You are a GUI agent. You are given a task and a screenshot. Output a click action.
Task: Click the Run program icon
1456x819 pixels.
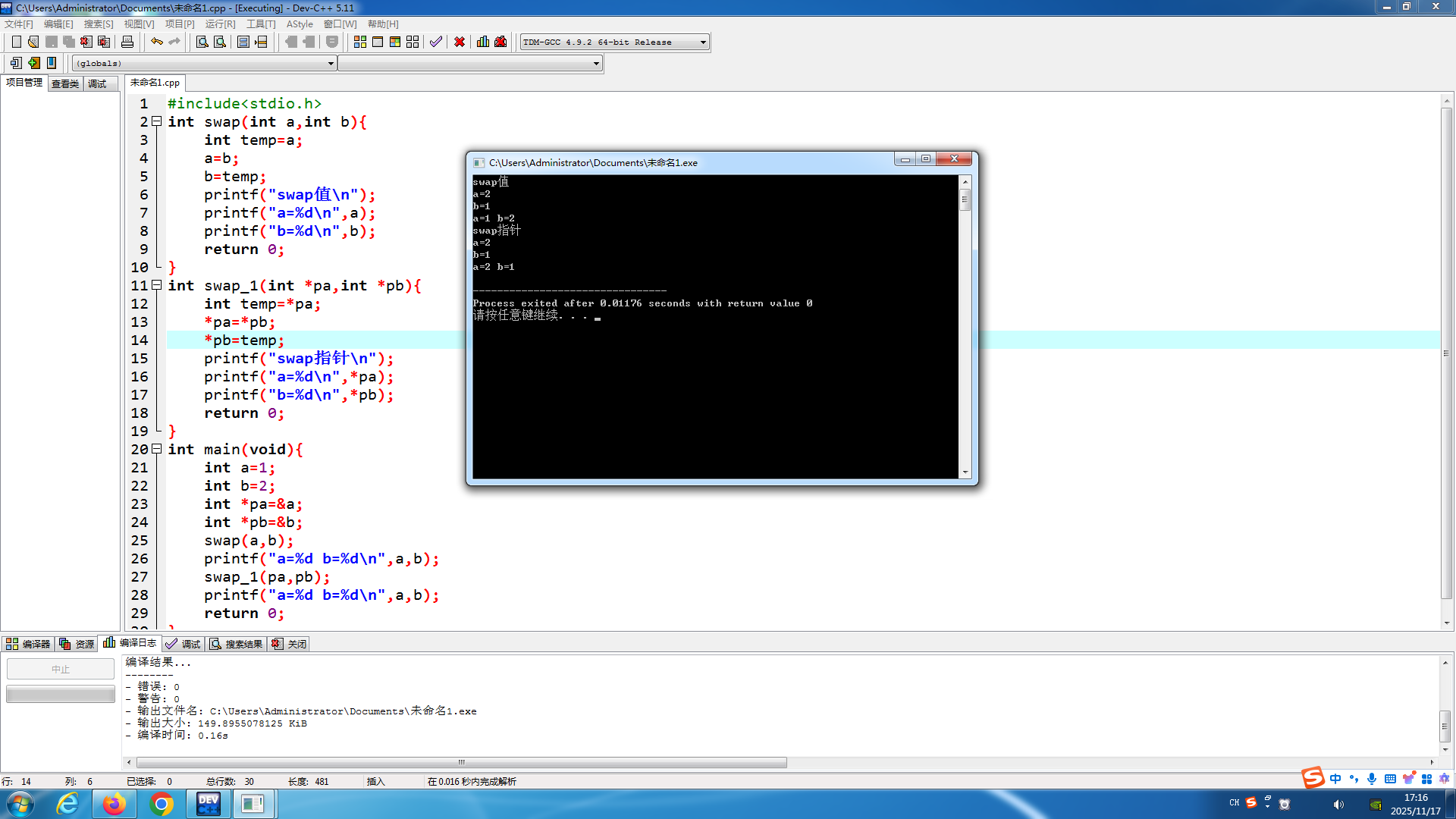378,42
